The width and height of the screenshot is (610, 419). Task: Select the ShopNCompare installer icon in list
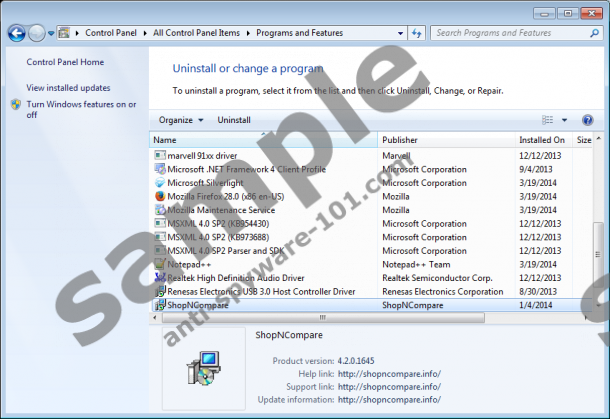(160, 305)
